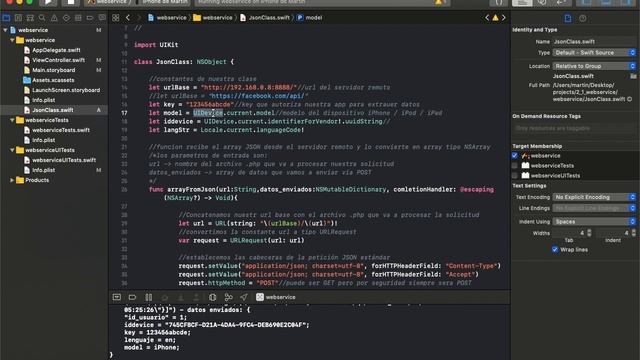Check webserviceUITests target membership
This screenshot has height=360, width=640.
coord(515,176)
